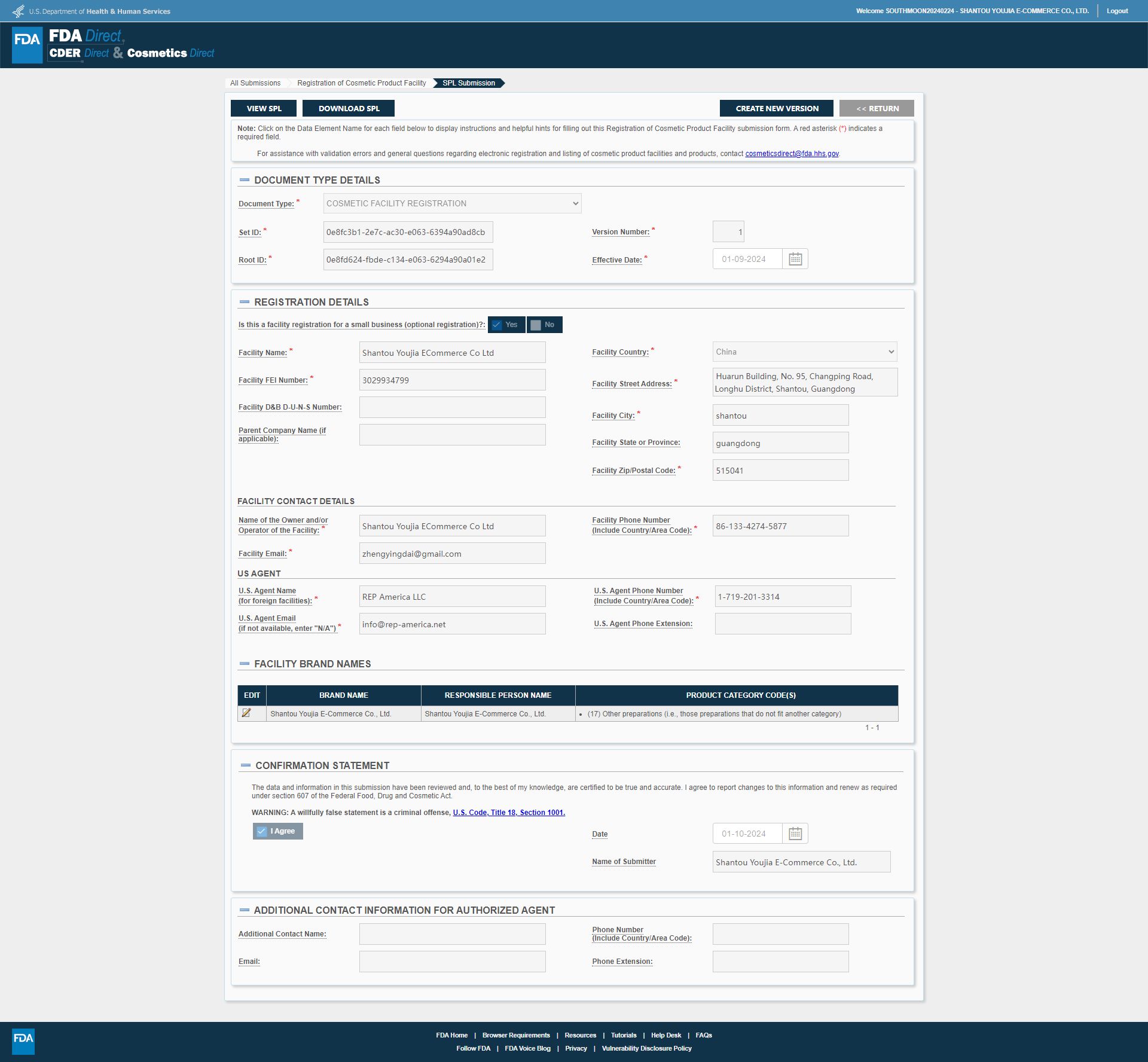The image size is (1148, 1062).
Task: Click the edit pencil icon in Facility Brand Names table
Action: (248, 713)
